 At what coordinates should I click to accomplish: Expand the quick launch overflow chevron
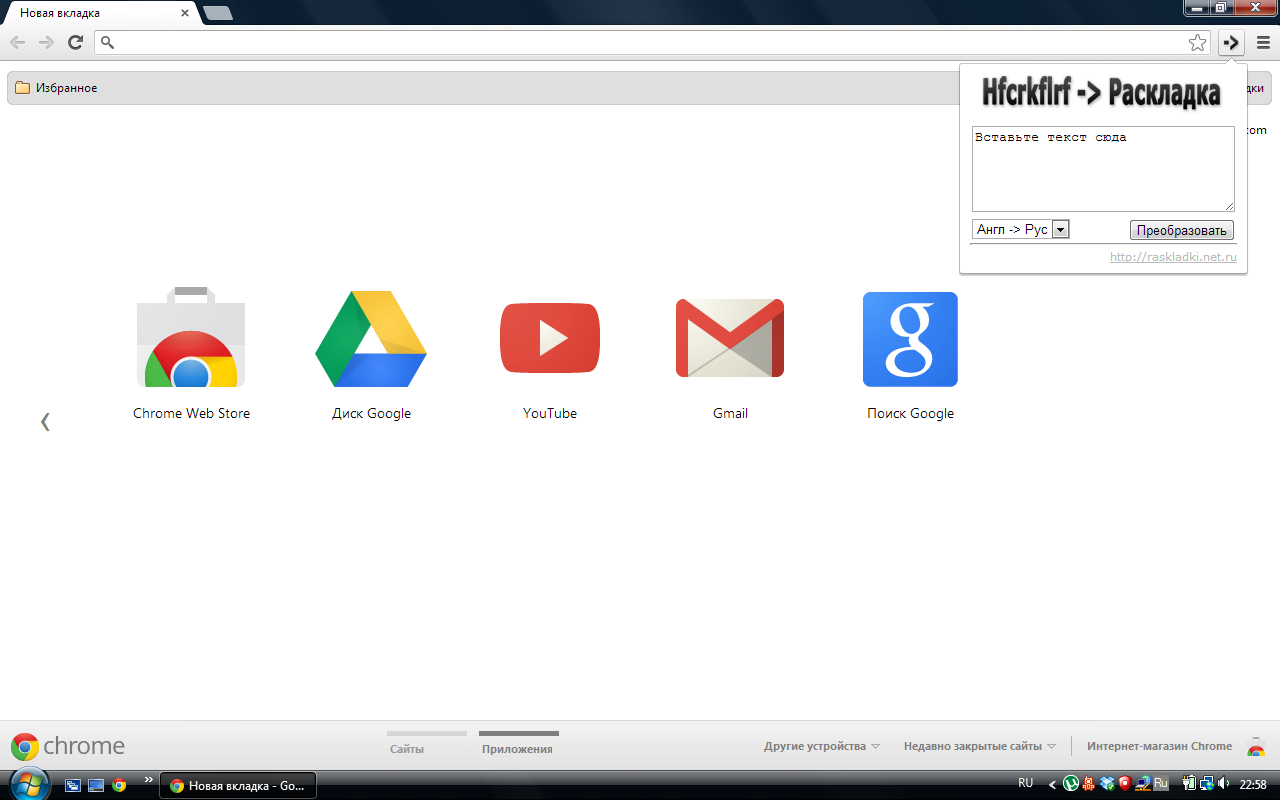click(149, 780)
